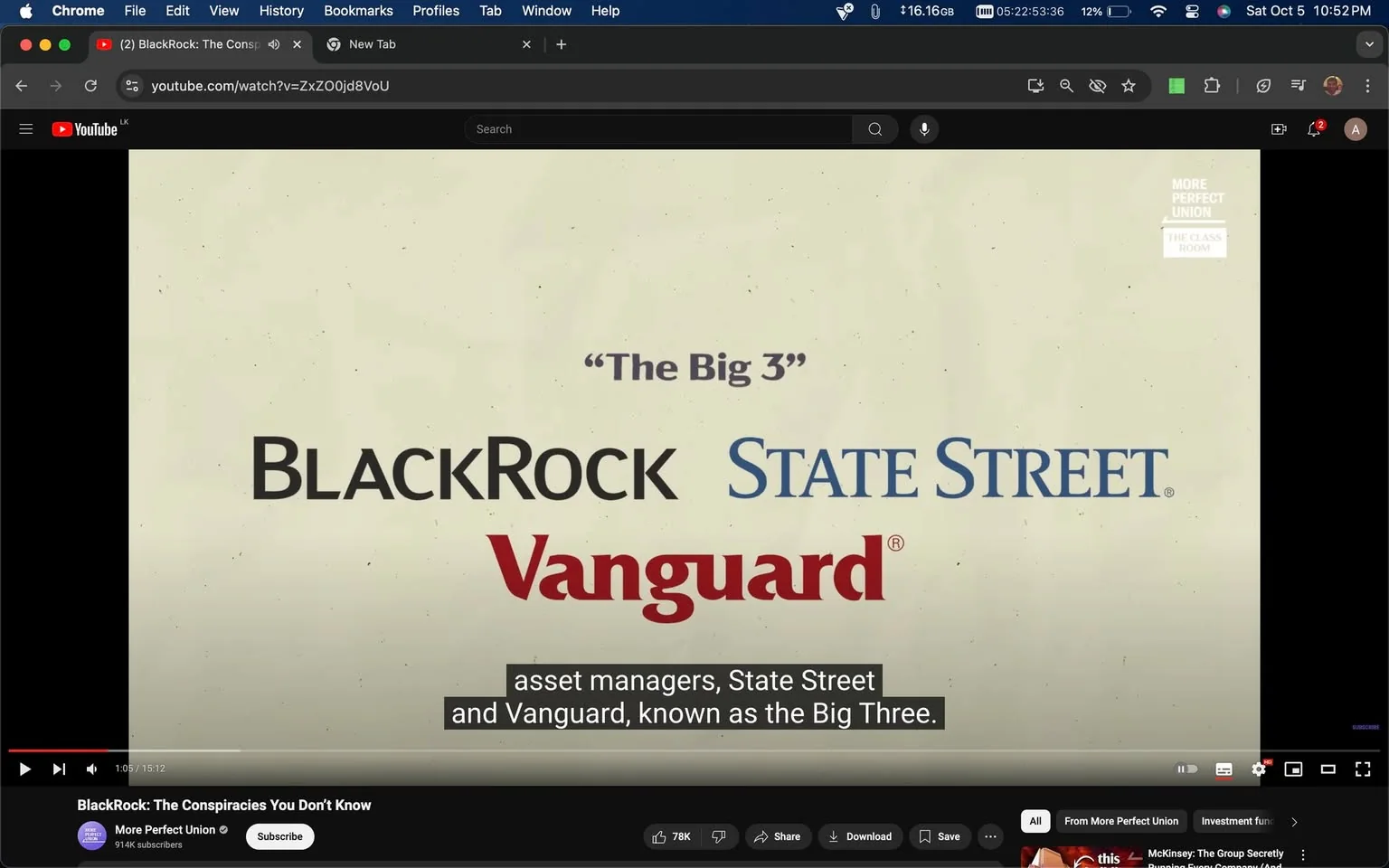Screen dimensions: 1389x868
Task: Dislike this video
Action: [x=719, y=836]
